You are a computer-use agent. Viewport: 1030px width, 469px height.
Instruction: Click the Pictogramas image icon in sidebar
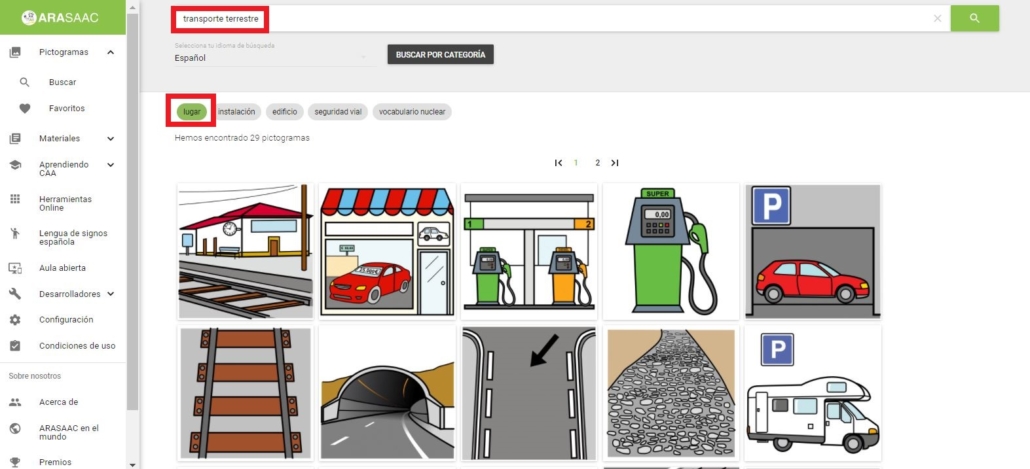point(15,53)
